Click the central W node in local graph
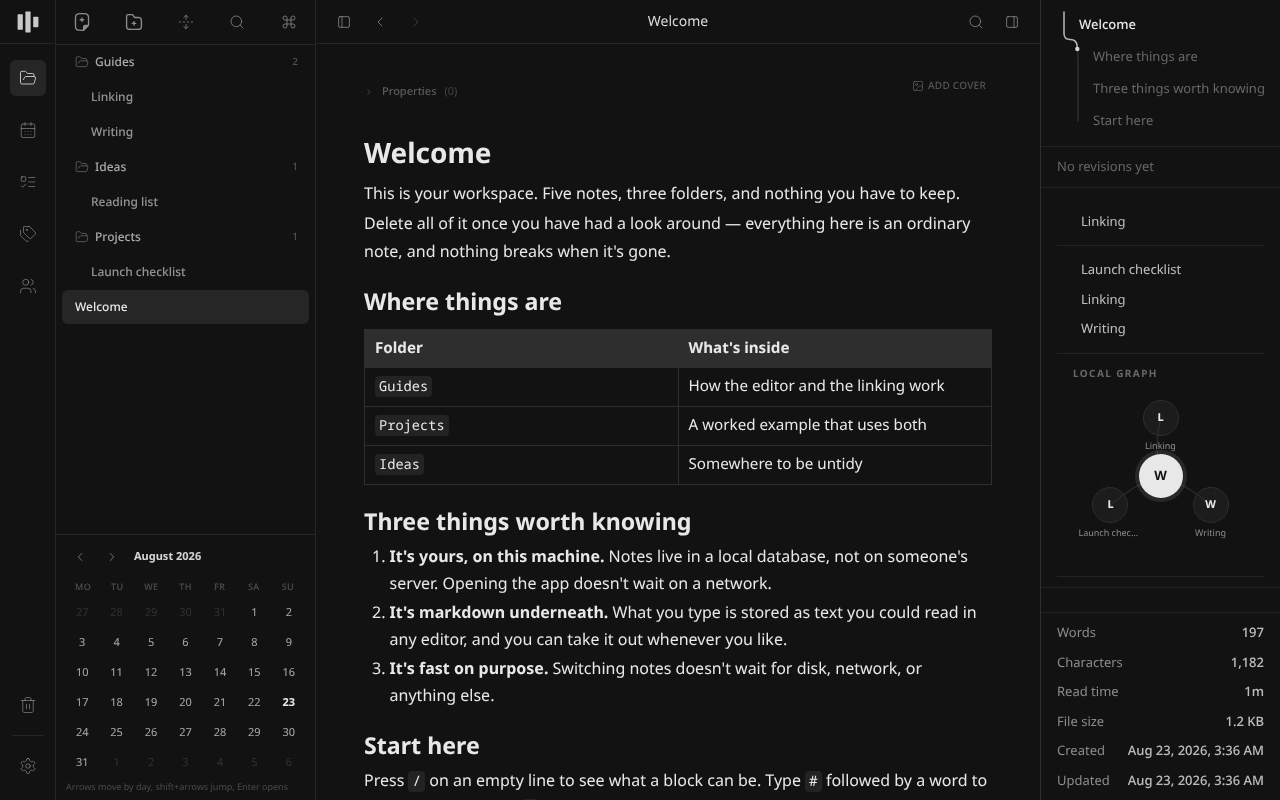The width and height of the screenshot is (1280, 800). pyautogui.click(x=1160, y=475)
